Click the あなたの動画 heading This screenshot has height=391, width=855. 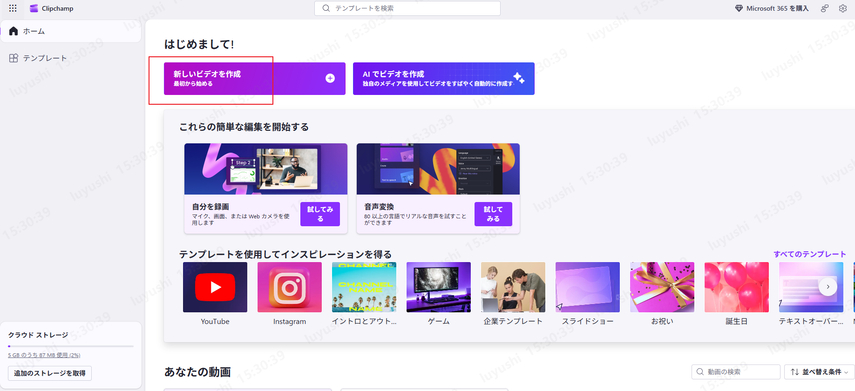197,372
